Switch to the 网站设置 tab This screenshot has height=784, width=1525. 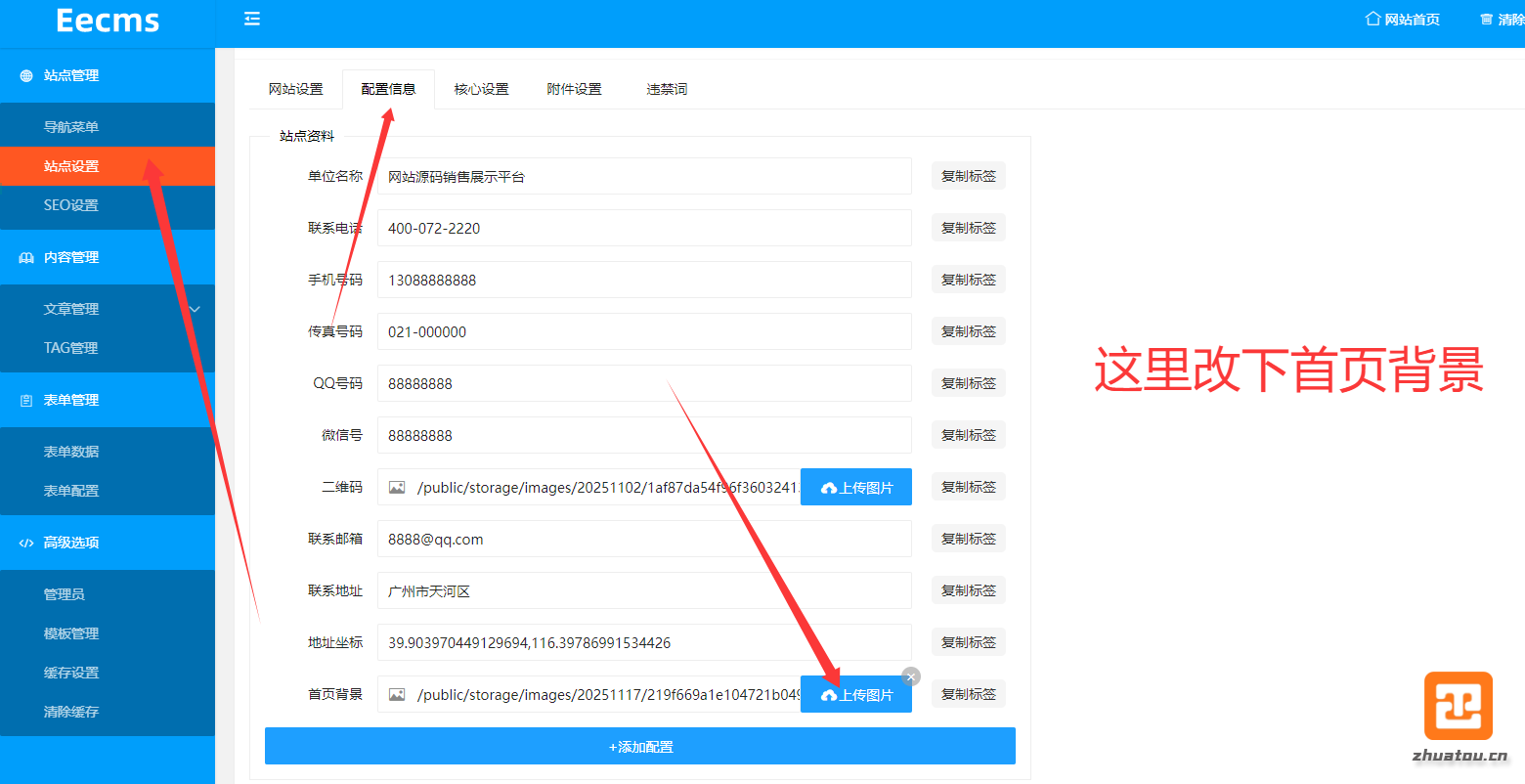point(295,89)
